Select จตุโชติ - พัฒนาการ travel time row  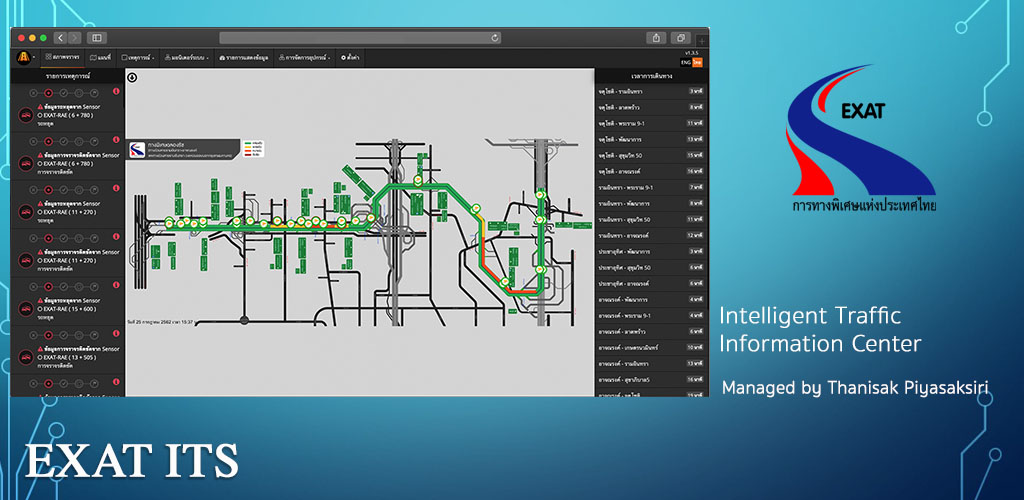click(x=651, y=139)
